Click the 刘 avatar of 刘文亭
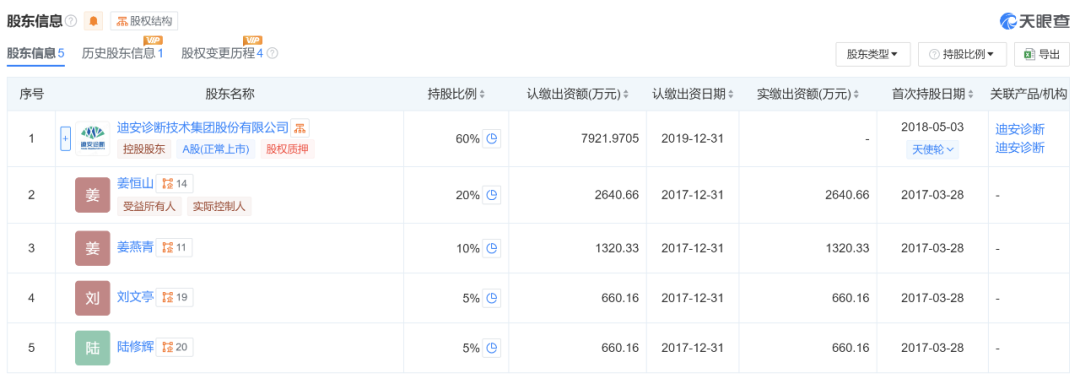The width and height of the screenshot is (1080, 384). click(x=92, y=298)
